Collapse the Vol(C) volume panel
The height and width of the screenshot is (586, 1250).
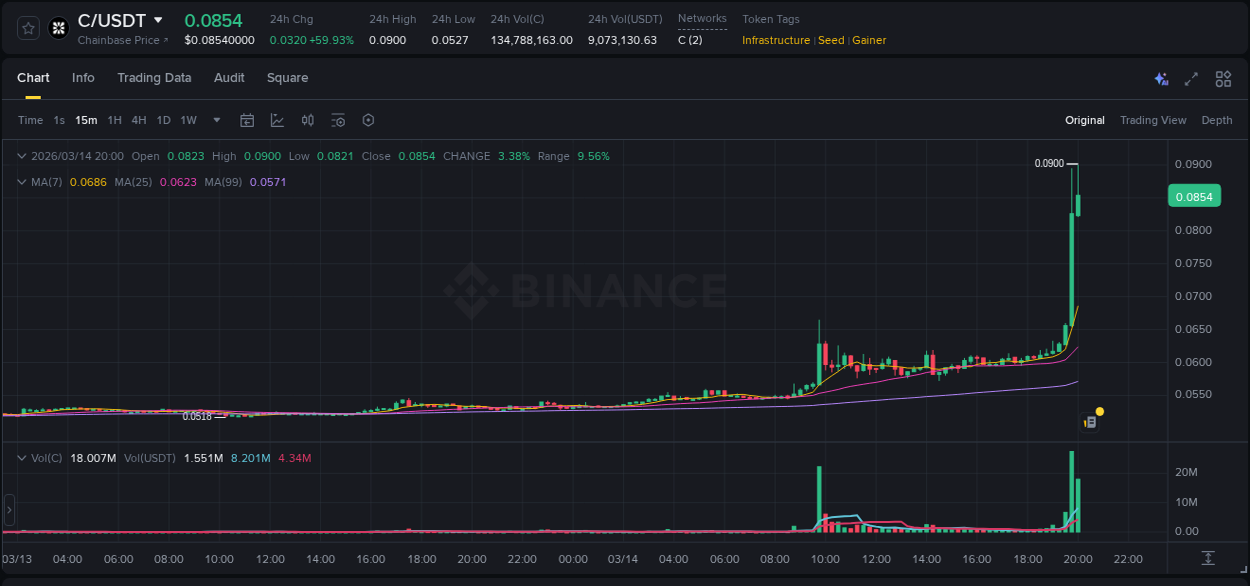click(22, 458)
